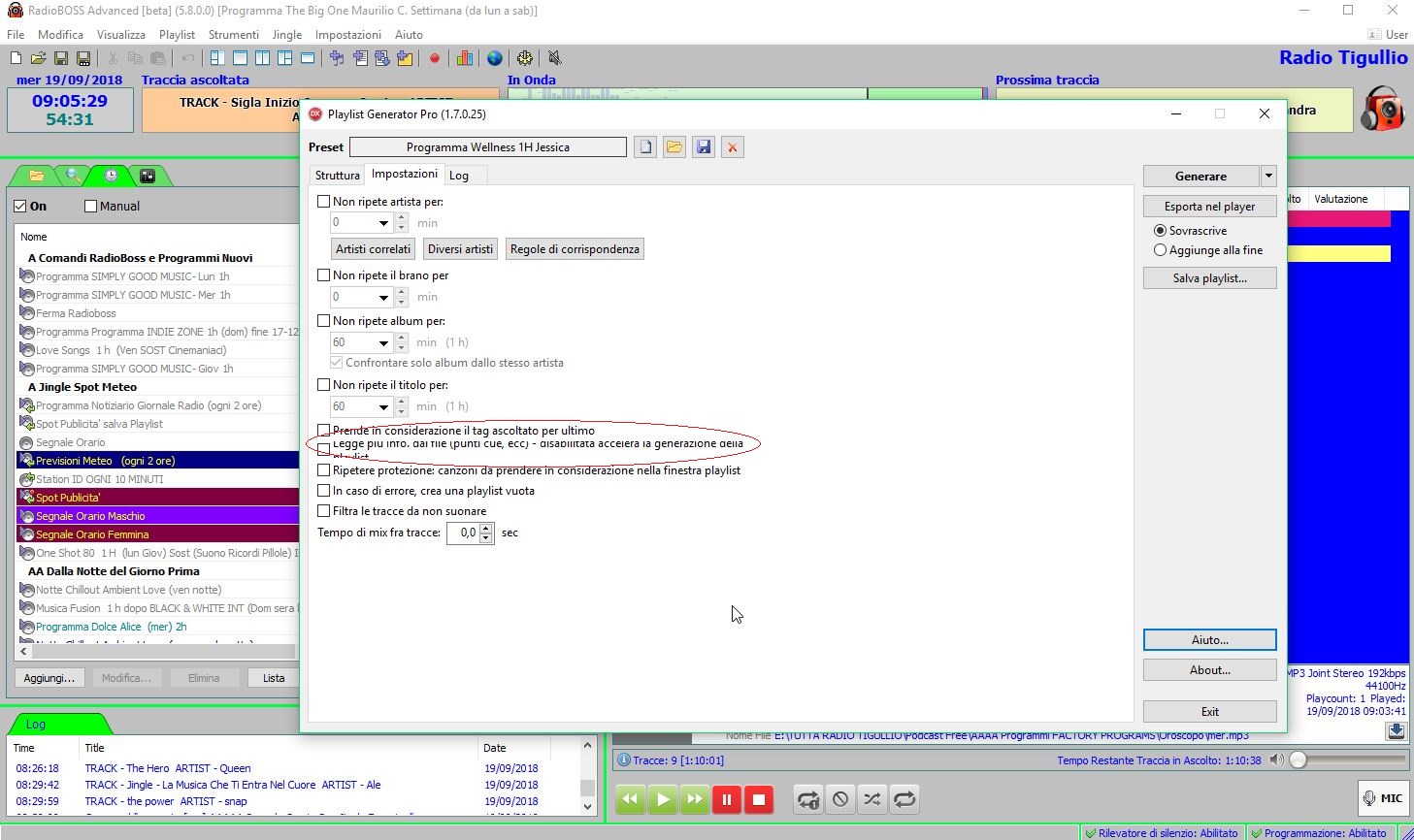Check 'Filtra le tracce da non suonare'
This screenshot has height=840, width=1414.
click(324, 511)
